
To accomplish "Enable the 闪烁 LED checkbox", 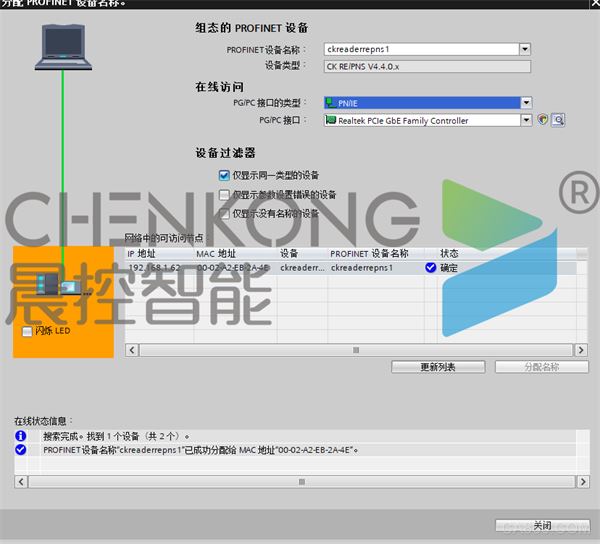I will (x=26, y=331).
